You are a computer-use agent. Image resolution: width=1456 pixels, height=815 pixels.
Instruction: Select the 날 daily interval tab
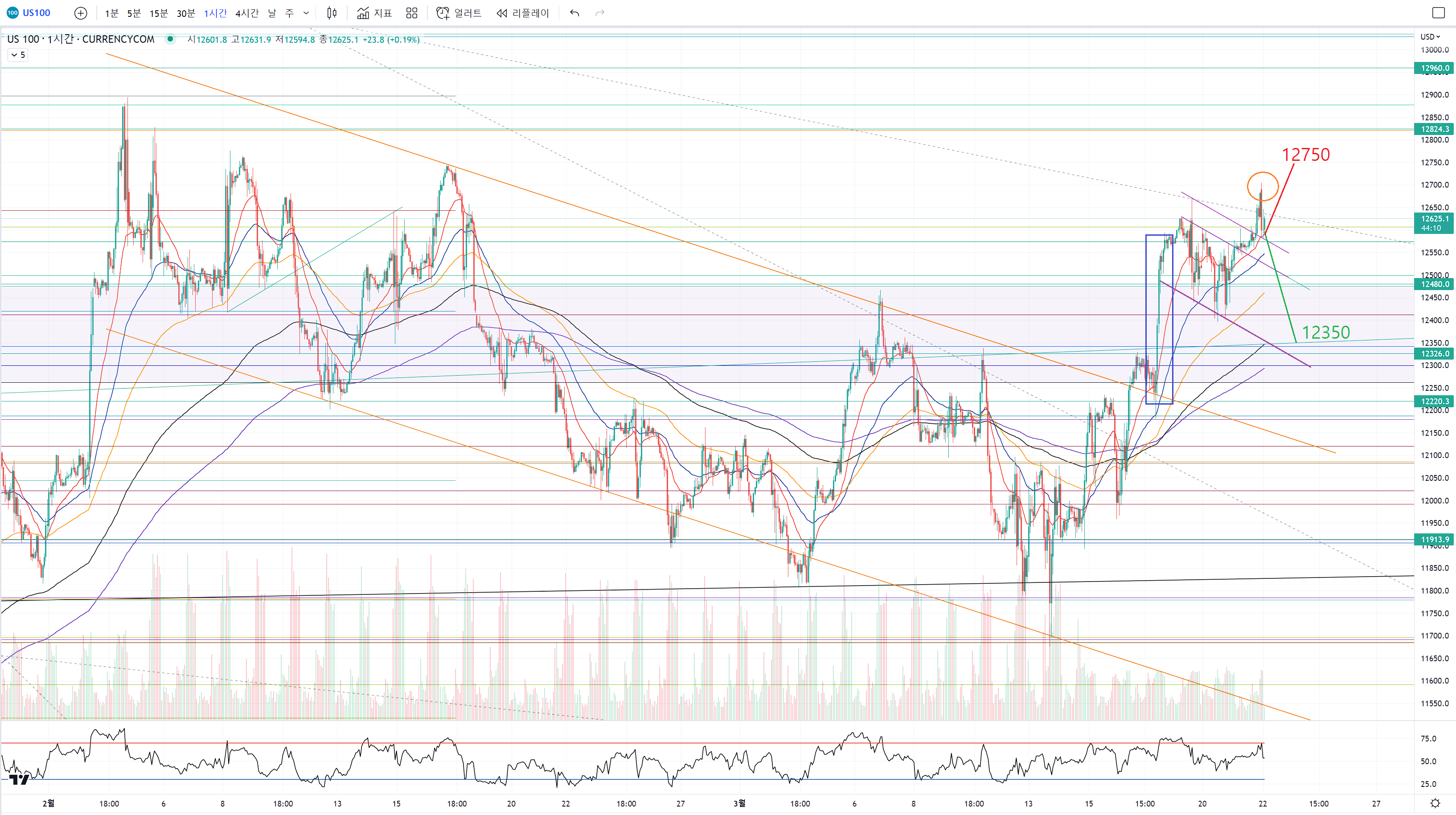point(272,13)
